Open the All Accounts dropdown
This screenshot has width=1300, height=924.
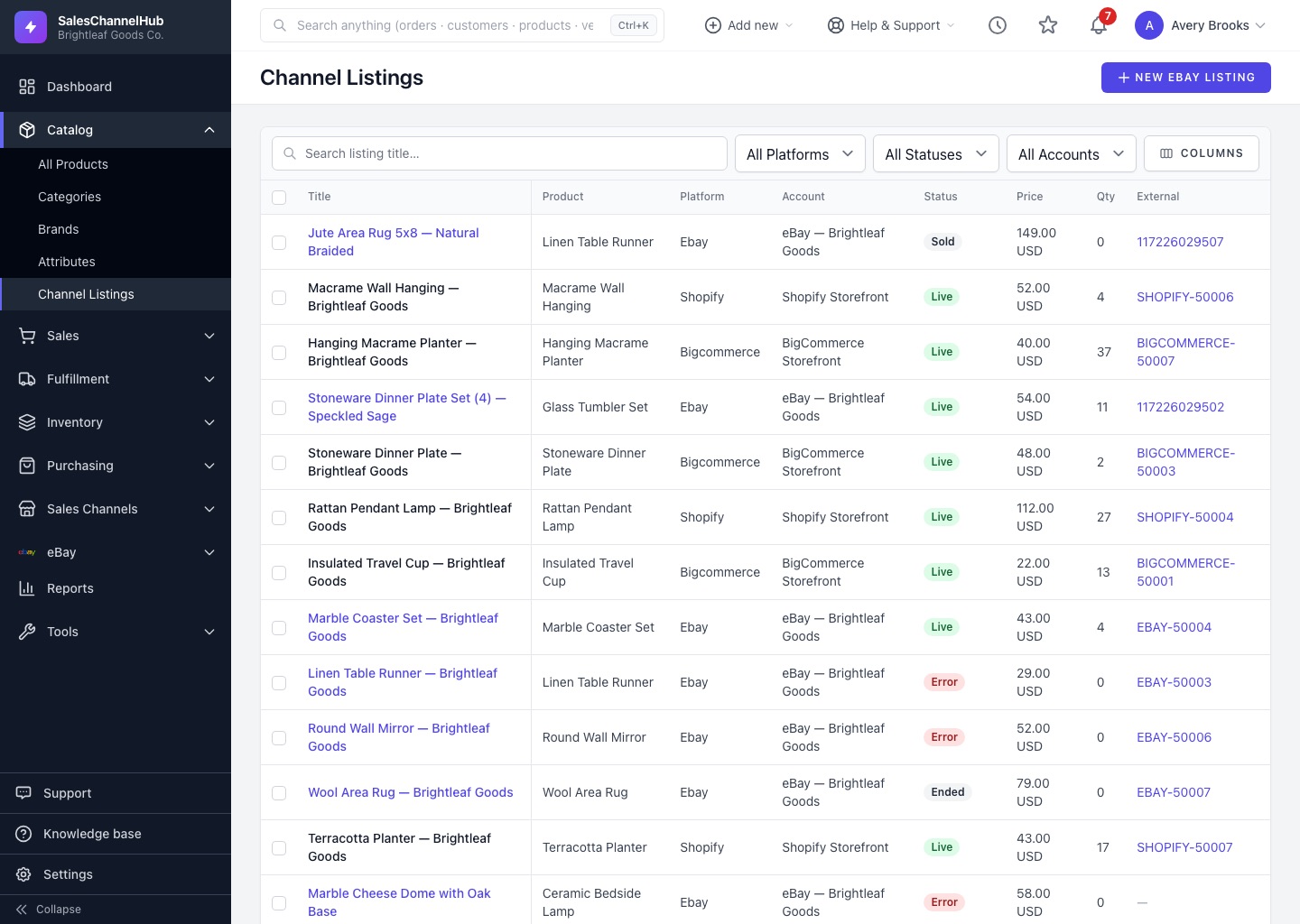coord(1071,153)
